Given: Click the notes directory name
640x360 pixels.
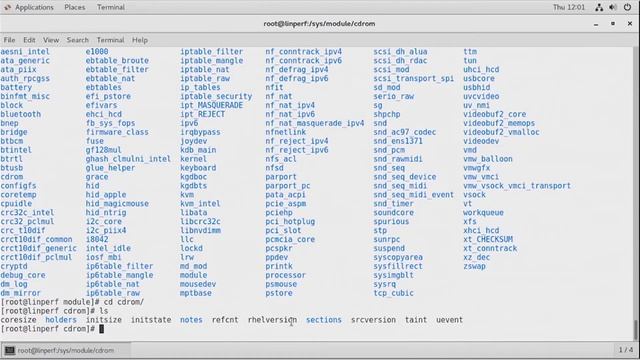Looking at the screenshot, I should pos(191,320).
